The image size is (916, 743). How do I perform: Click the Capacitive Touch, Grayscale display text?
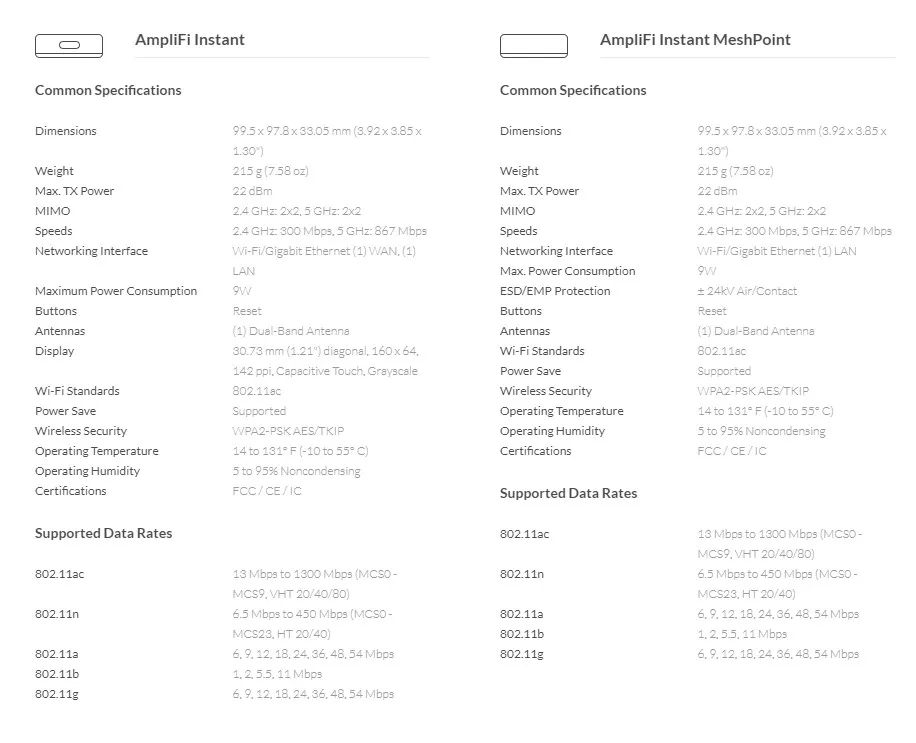click(346, 371)
